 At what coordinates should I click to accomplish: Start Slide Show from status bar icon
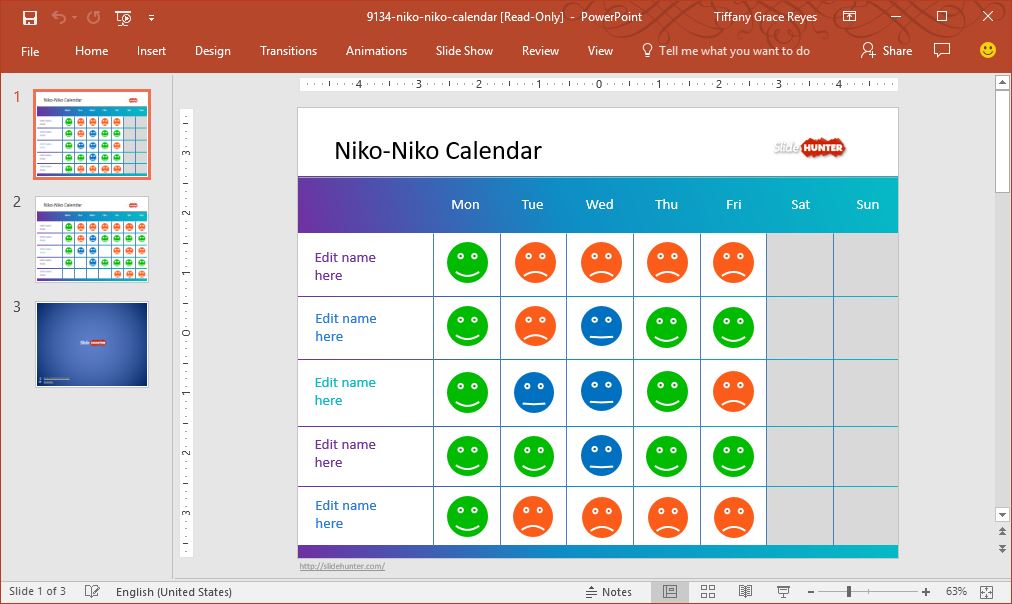click(783, 592)
